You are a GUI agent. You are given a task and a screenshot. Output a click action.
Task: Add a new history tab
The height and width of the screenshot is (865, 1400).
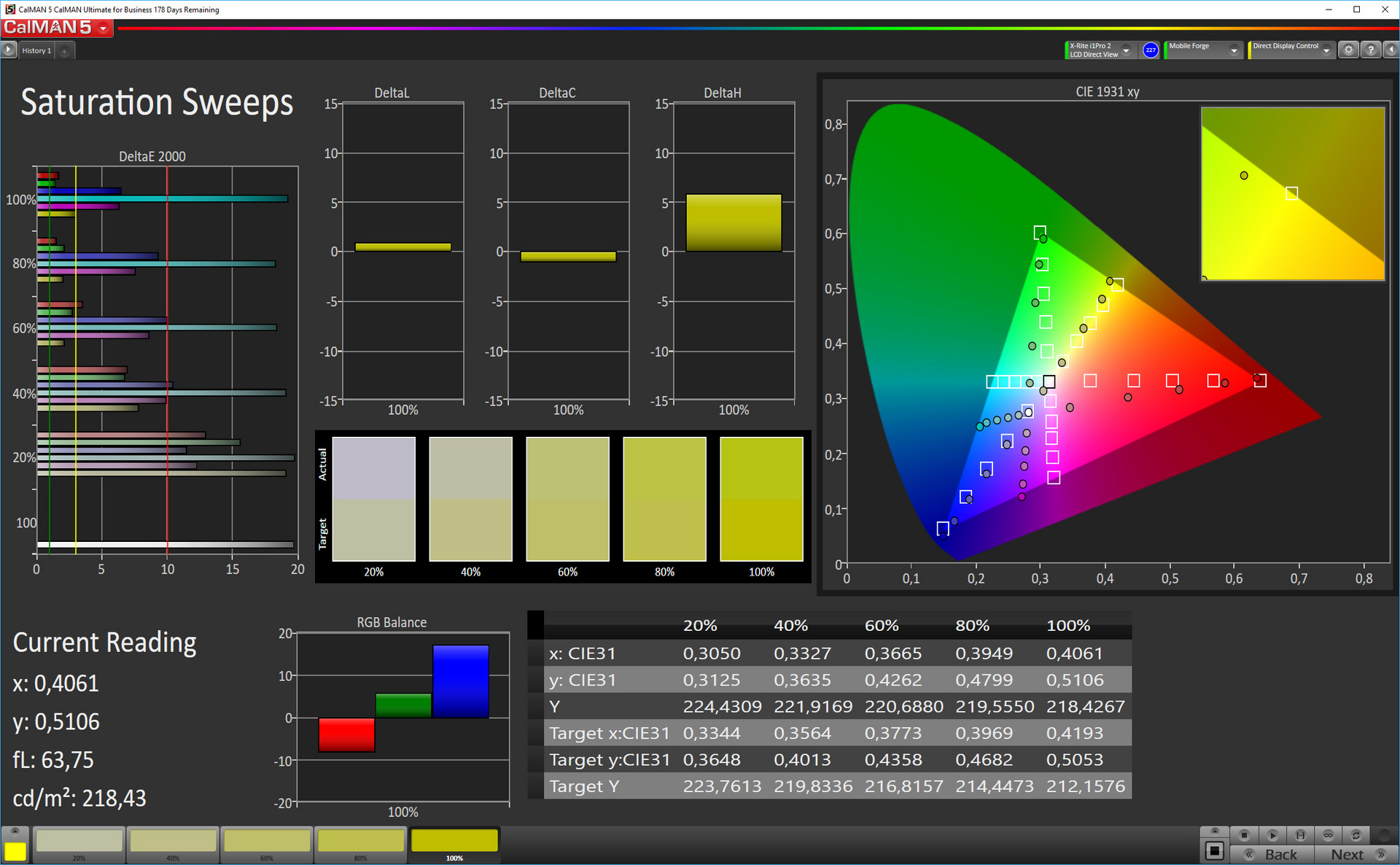[x=64, y=50]
